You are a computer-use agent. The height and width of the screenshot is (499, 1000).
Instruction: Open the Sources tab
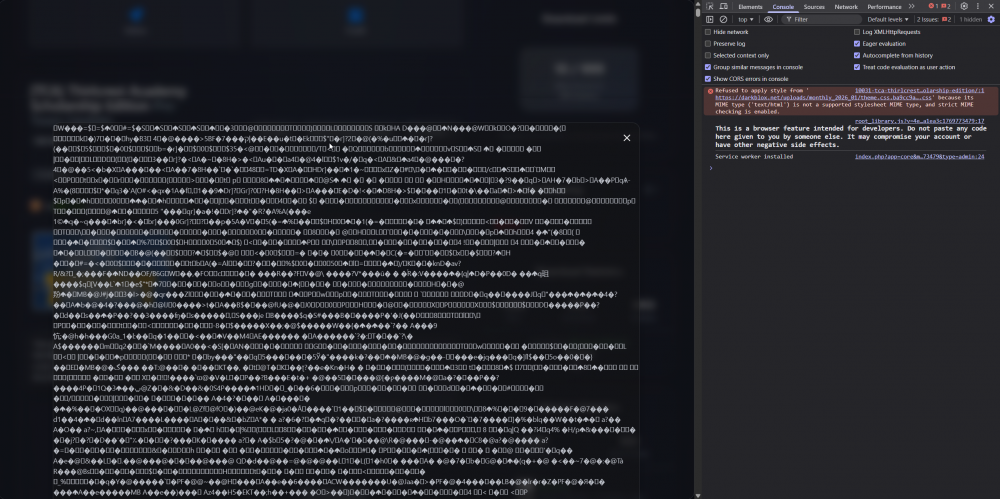pyautogui.click(x=814, y=6)
